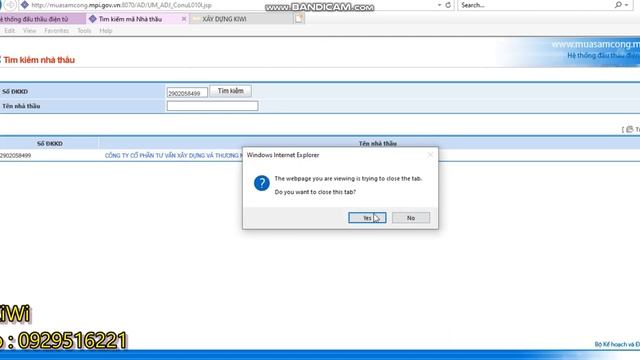
Task: Focus the Số ĐKKD input field
Action: (187, 93)
